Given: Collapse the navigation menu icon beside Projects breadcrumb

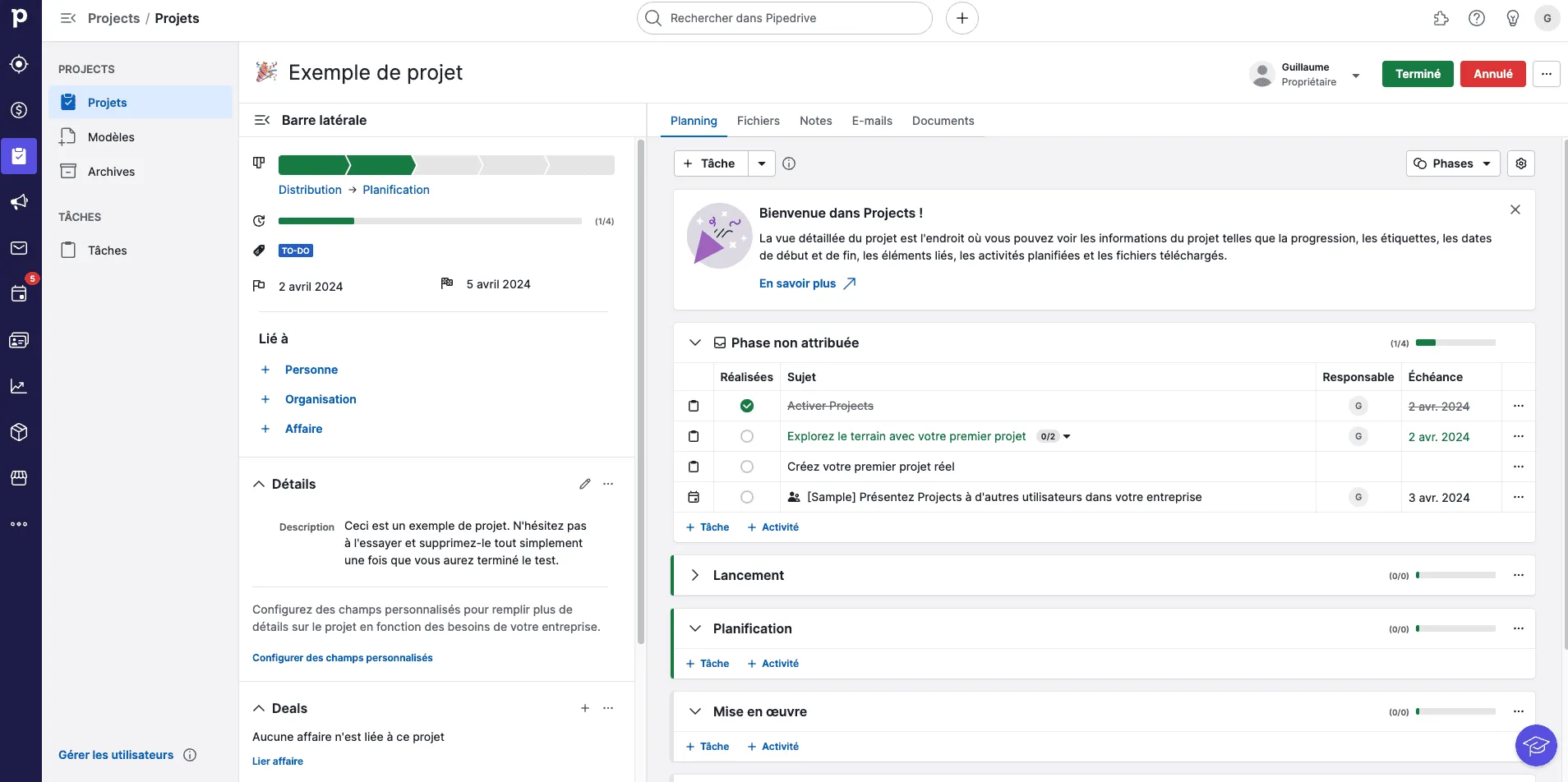Looking at the screenshot, I should point(68,18).
